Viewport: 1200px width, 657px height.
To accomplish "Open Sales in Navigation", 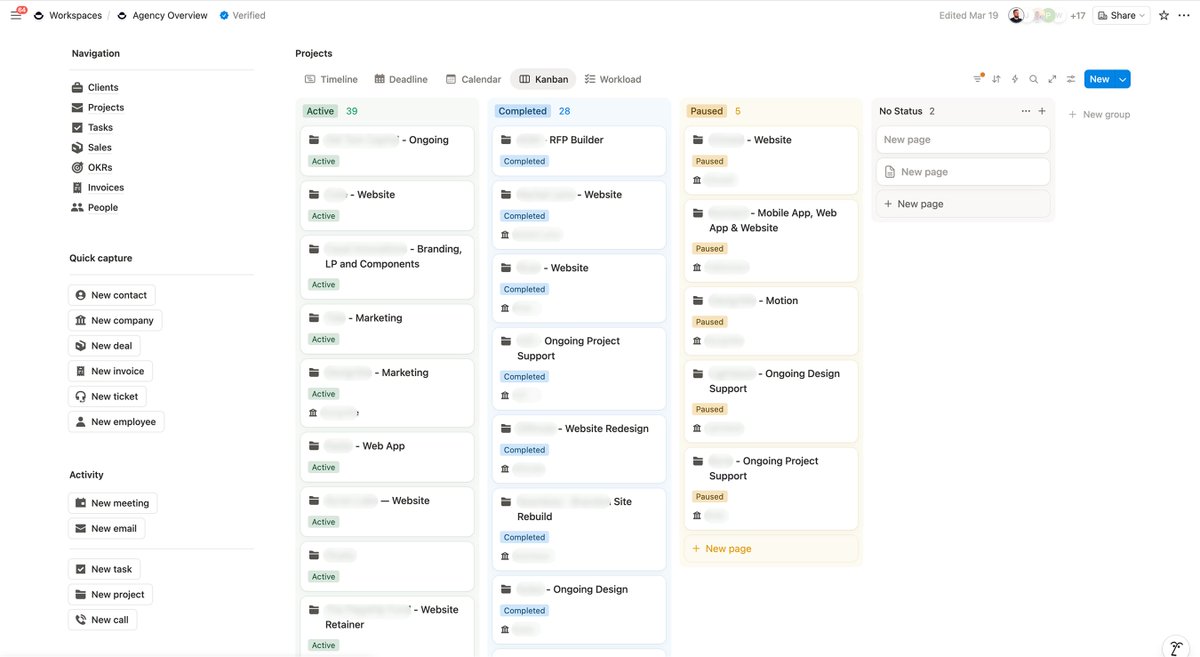I will click(x=91, y=148).
